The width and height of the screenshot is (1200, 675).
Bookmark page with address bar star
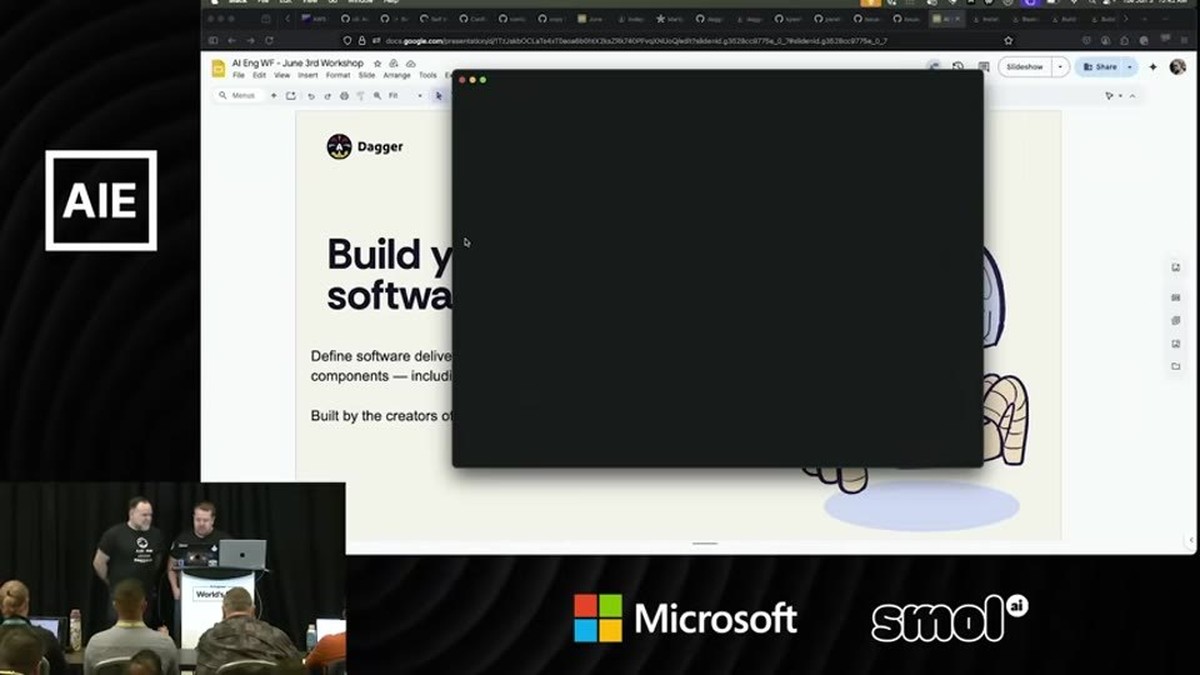pos(1008,41)
